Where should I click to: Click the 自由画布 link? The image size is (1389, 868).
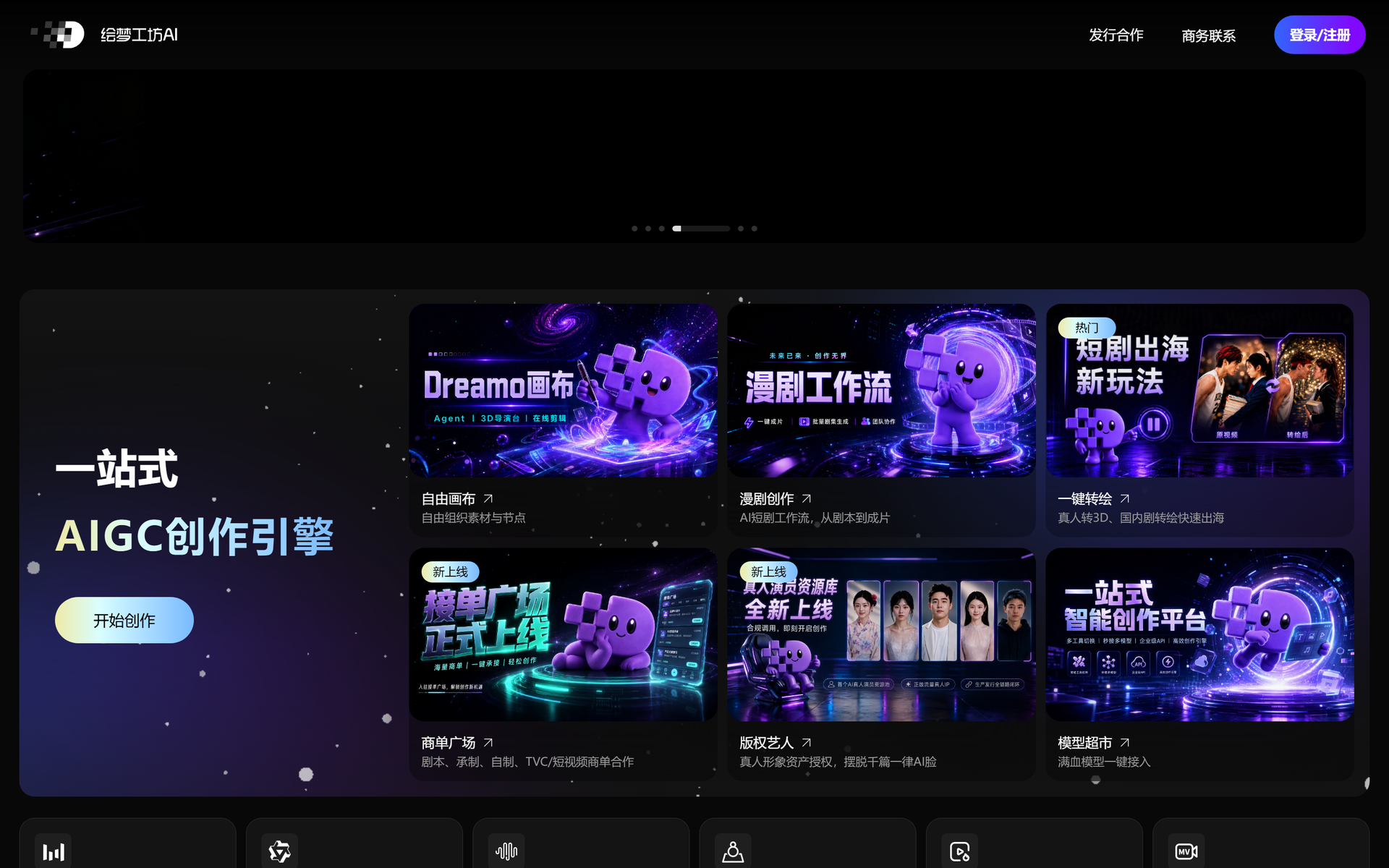click(449, 499)
